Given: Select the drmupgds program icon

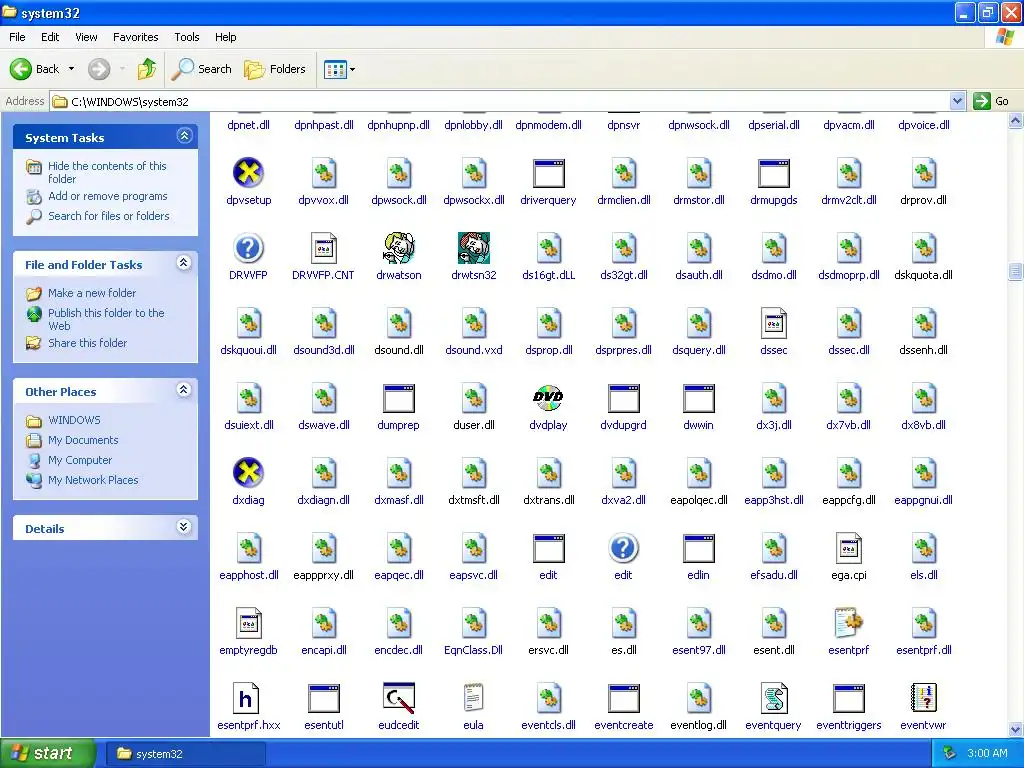Looking at the screenshot, I should (x=773, y=173).
